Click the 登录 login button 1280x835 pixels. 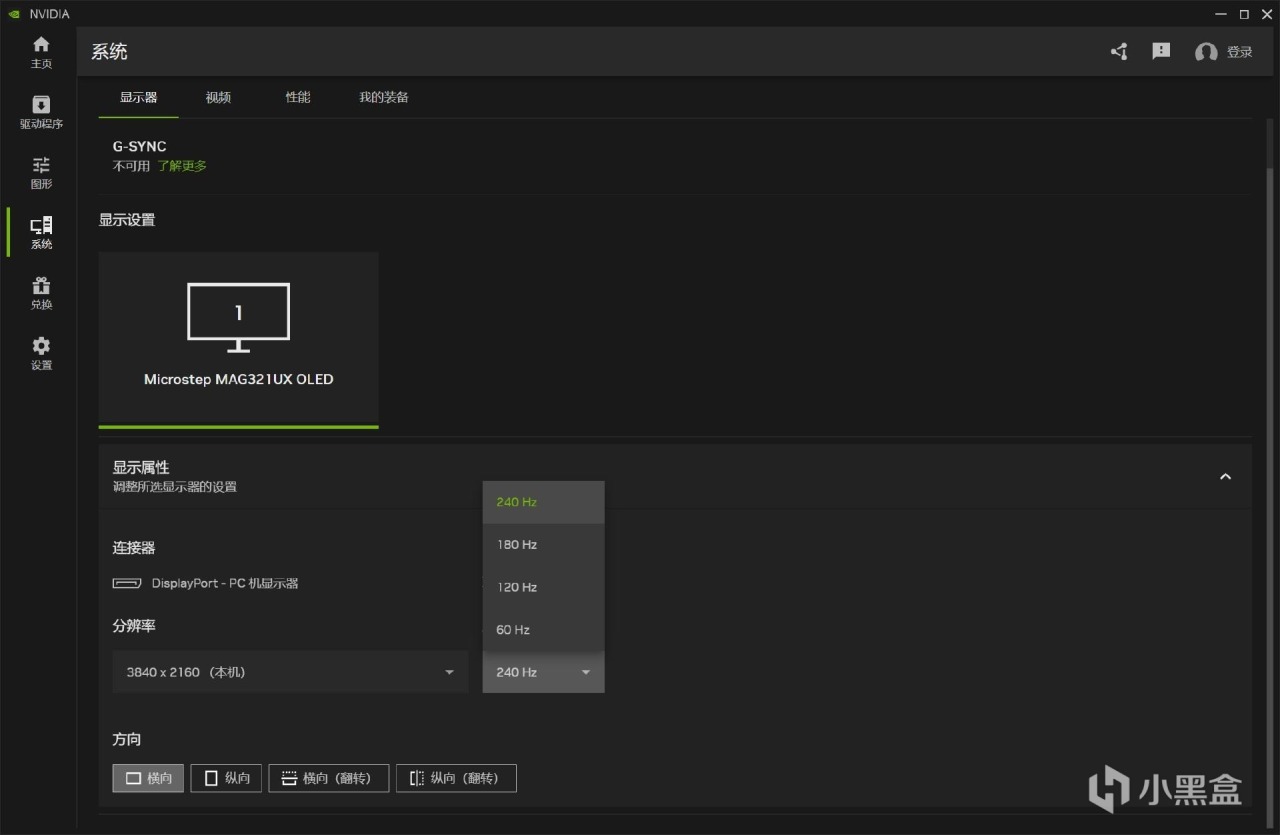click(1240, 52)
